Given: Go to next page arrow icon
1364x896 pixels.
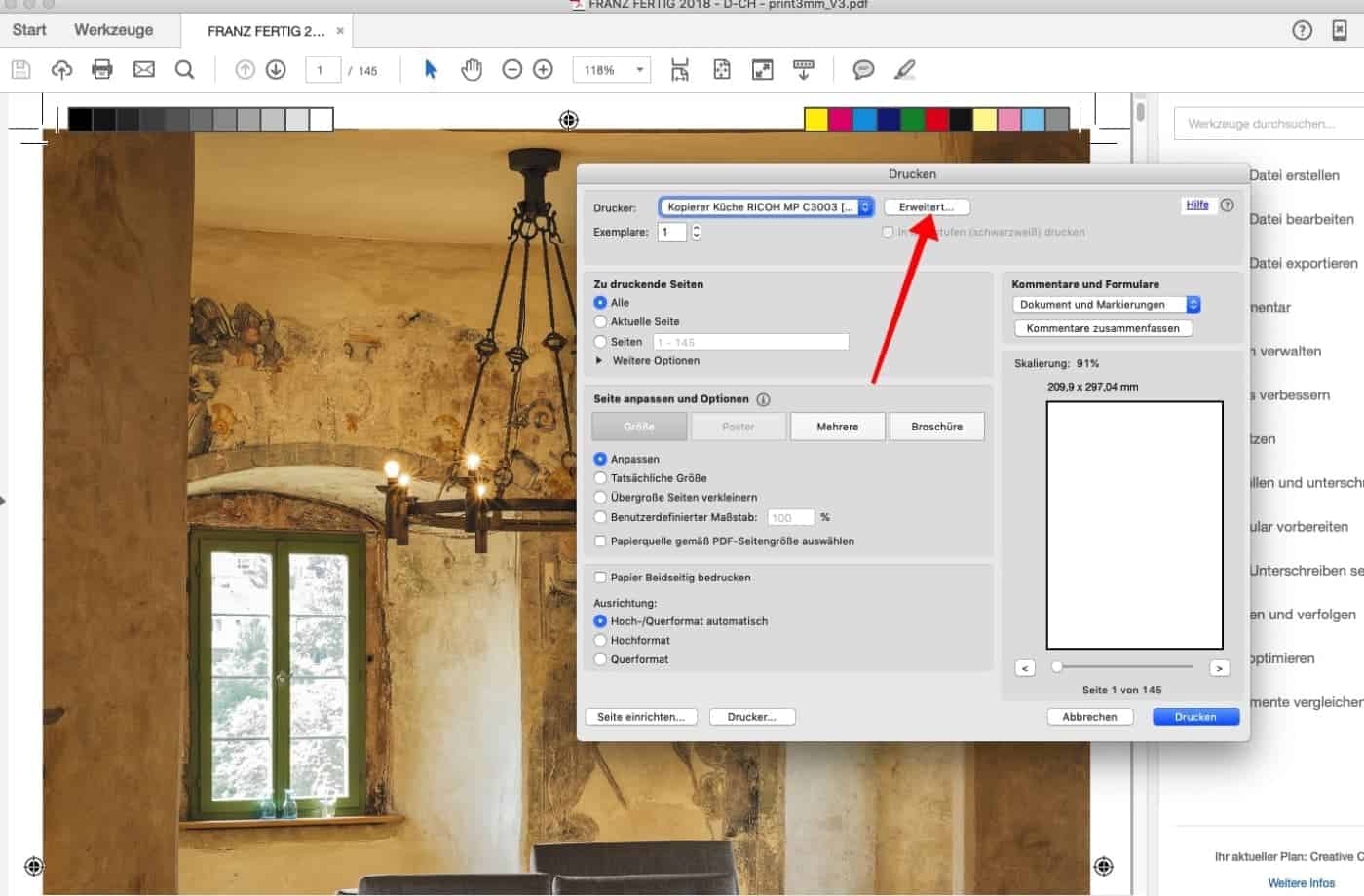Looking at the screenshot, I should [276, 69].
